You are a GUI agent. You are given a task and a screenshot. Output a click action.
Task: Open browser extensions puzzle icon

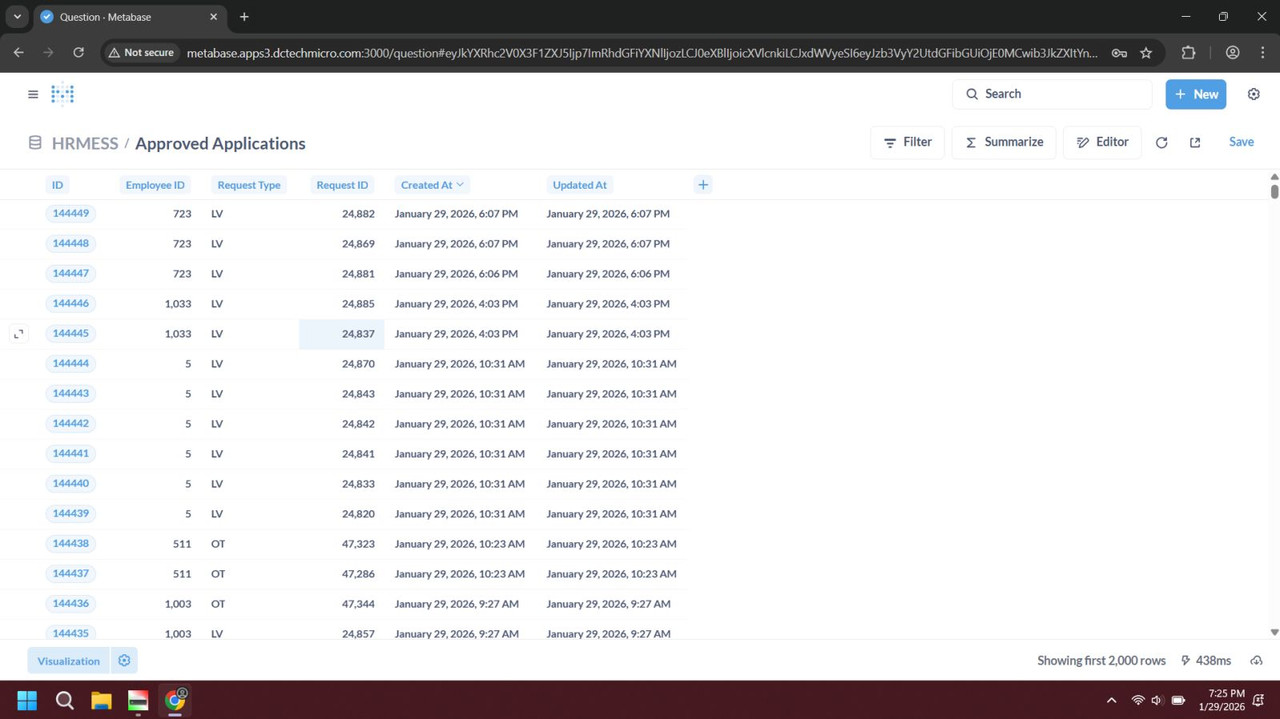pyautogui.click(x=1188, y=52)
